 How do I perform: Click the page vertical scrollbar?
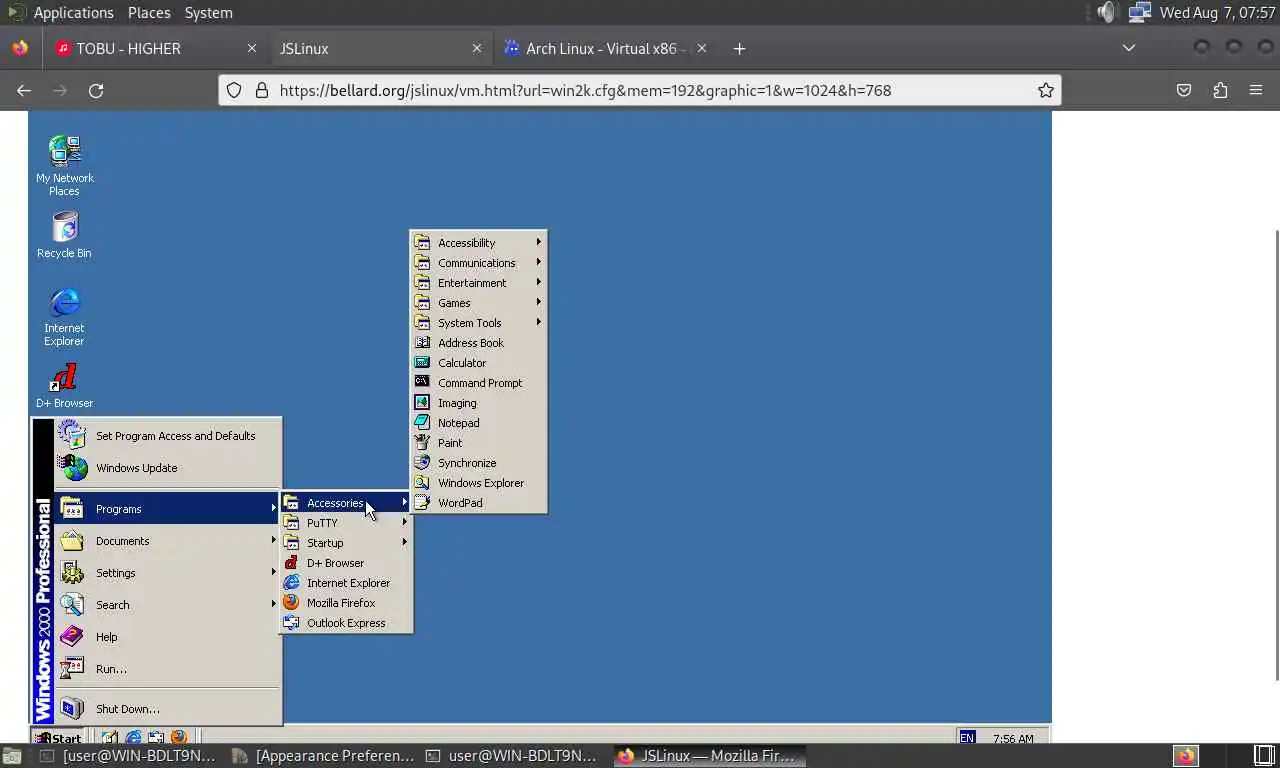click(1275, 455)
